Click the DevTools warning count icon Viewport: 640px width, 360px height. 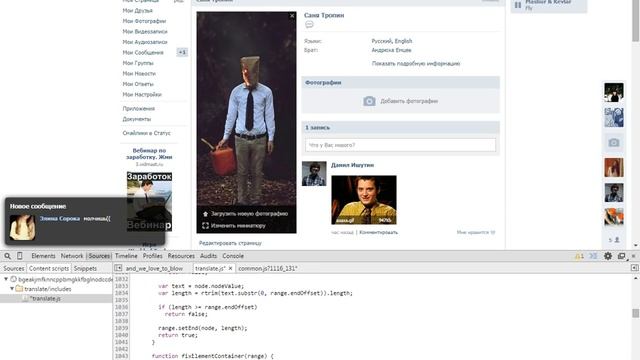click(579, 256)
